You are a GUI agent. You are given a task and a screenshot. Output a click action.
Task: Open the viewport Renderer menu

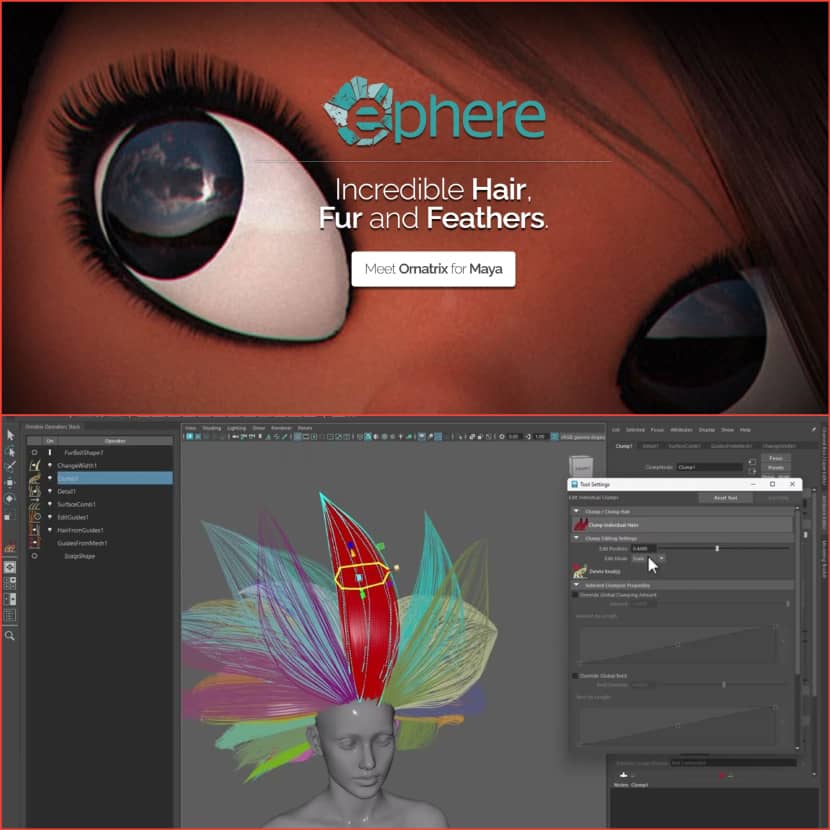tap(281, 428)
